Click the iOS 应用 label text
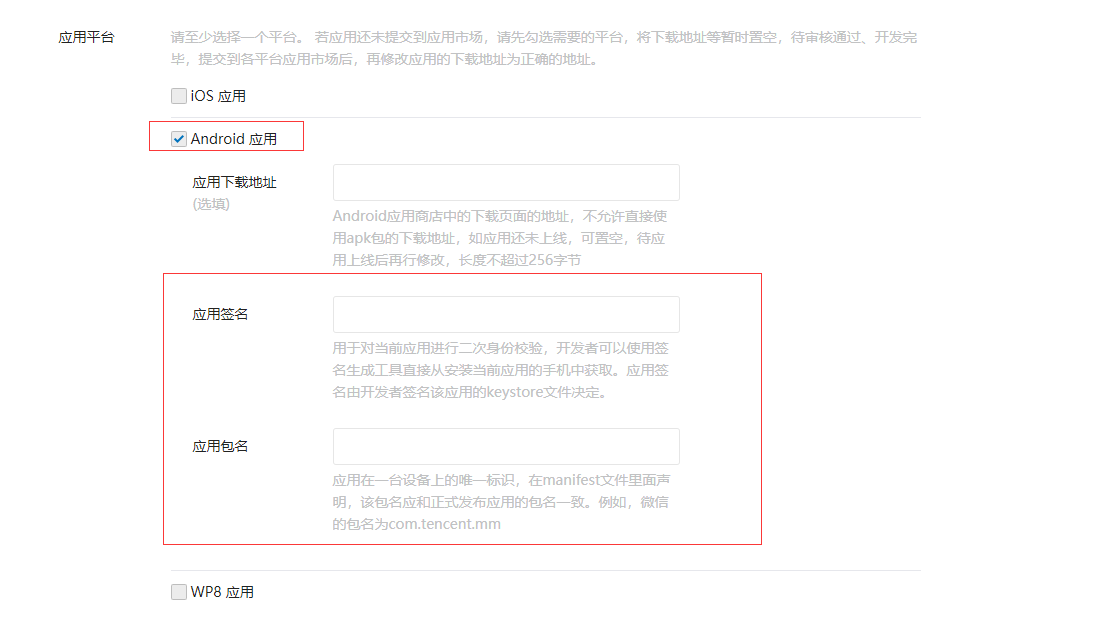The width and height of the screenshot is (1111, 617). 218,96
